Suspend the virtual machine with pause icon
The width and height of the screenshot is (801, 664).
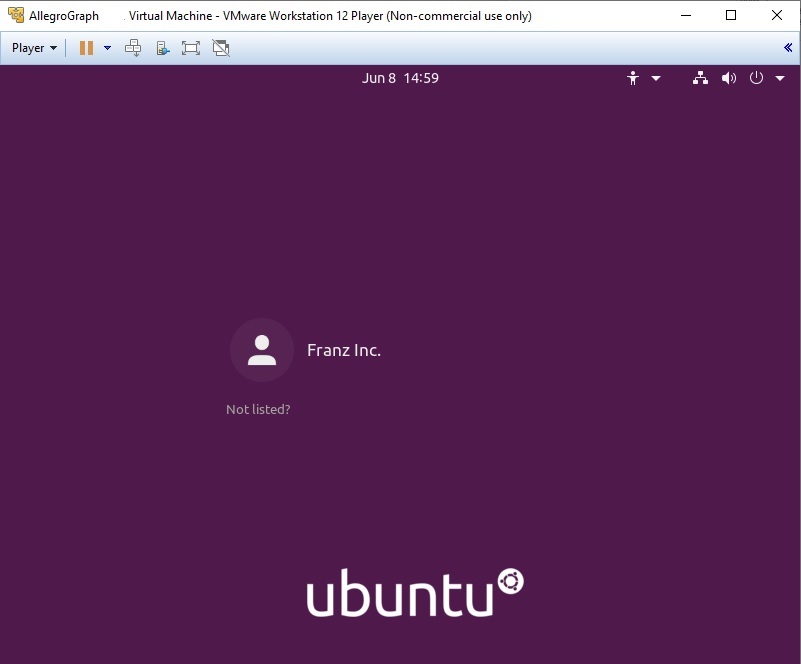coord(86,47)
